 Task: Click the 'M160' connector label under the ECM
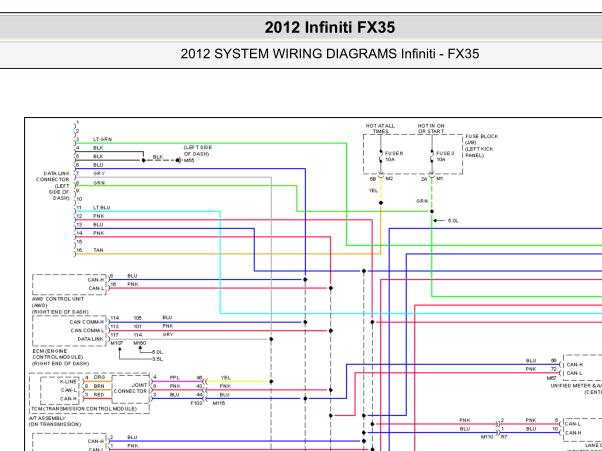point(140,343)
